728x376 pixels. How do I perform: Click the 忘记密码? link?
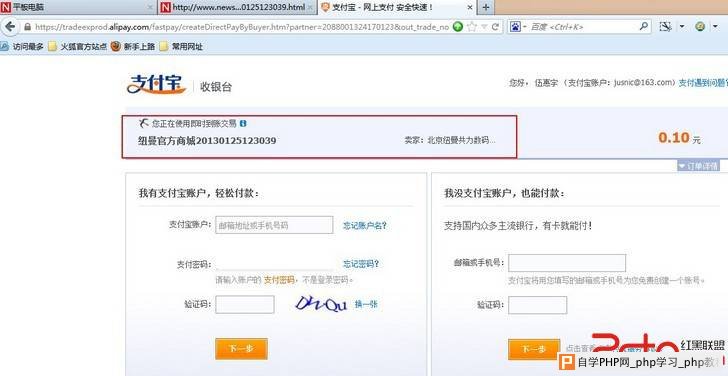pyautogui.click(x=361, y=264)
